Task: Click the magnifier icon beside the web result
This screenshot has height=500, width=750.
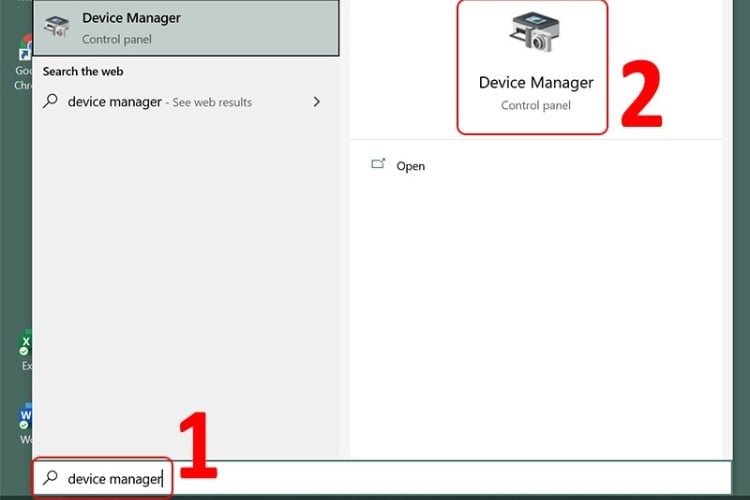Action: click(x=51, y=102)
